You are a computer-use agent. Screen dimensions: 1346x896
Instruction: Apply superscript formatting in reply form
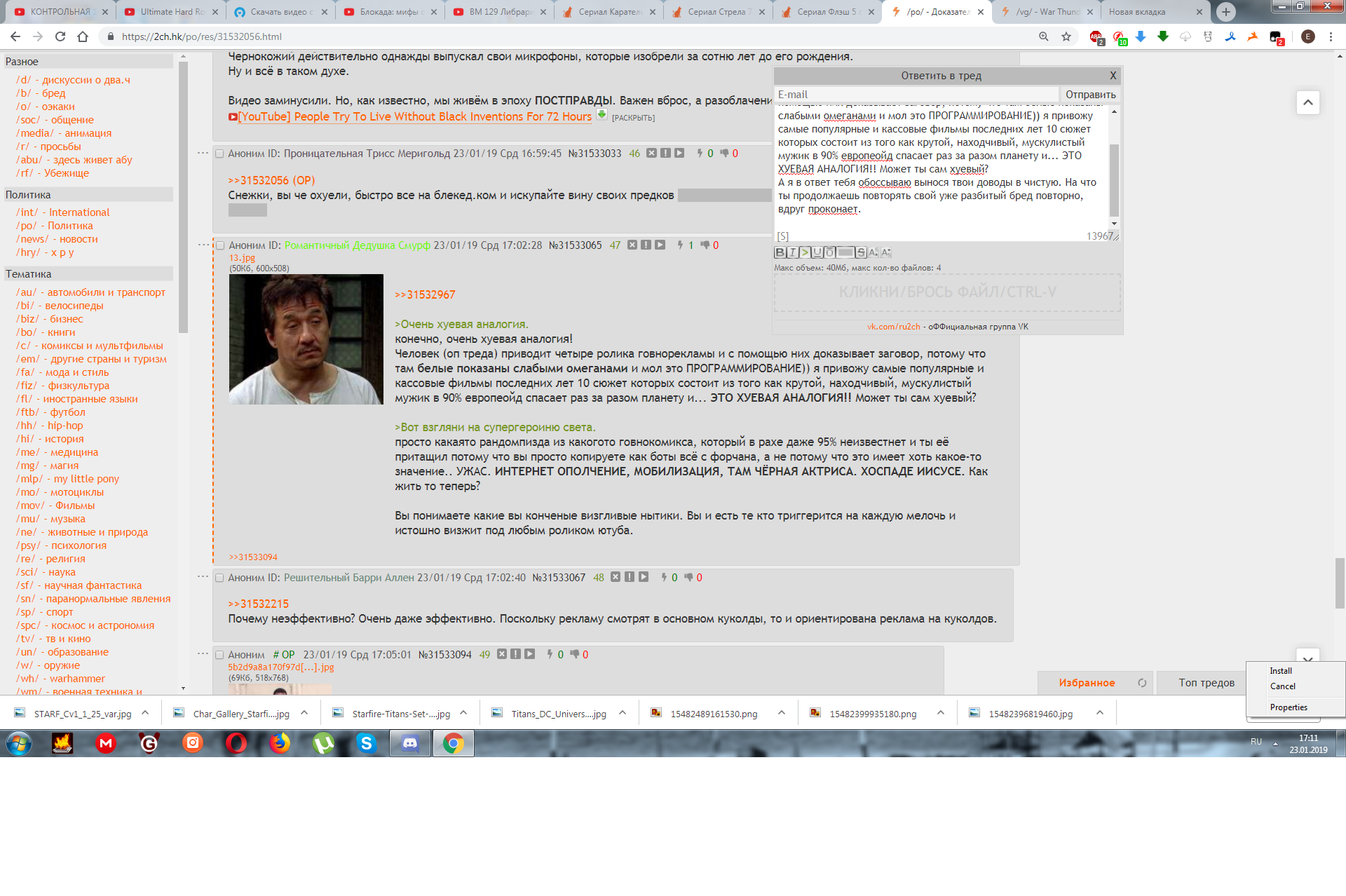(x=873, y=252)
